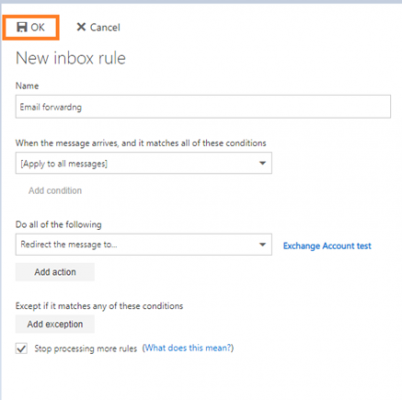
Task: Expand the conditions dropdown using its arrow
Action: click(263, 163)
